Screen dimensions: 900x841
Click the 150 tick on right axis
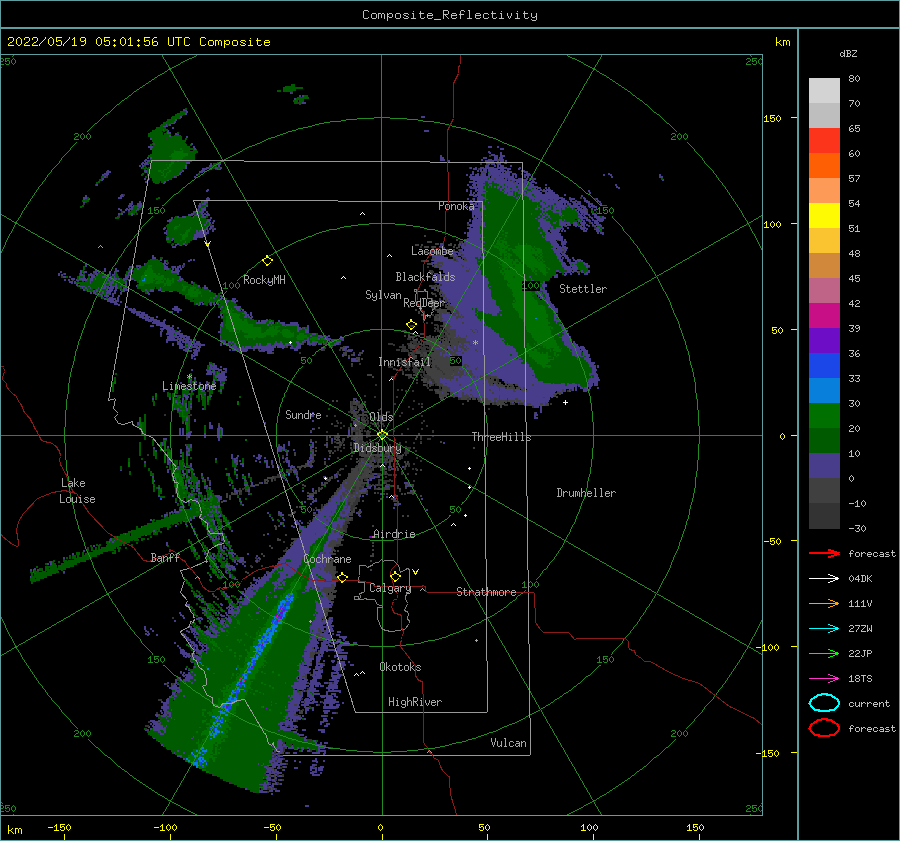(x=772, y=118)
